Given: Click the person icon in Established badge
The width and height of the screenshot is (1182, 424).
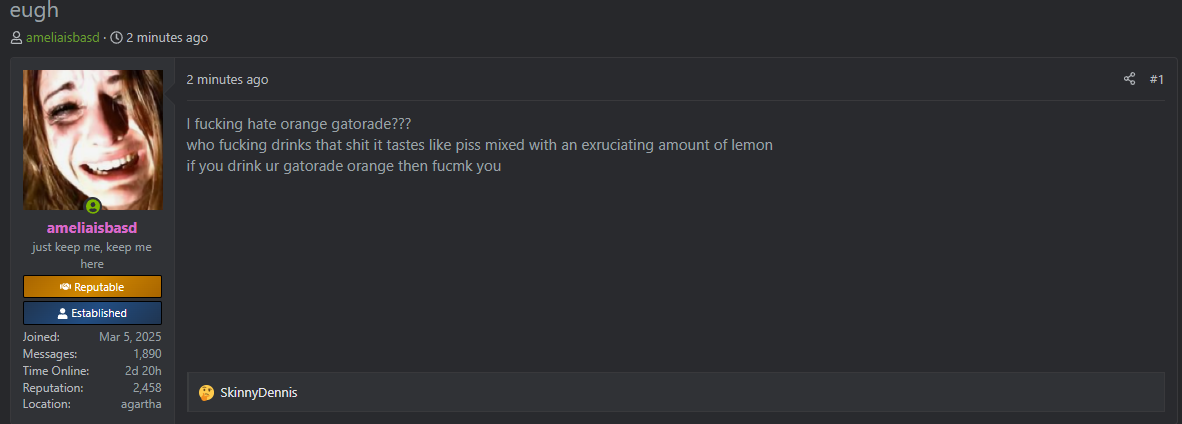Looking at the screenshot, I should point(63,313).
